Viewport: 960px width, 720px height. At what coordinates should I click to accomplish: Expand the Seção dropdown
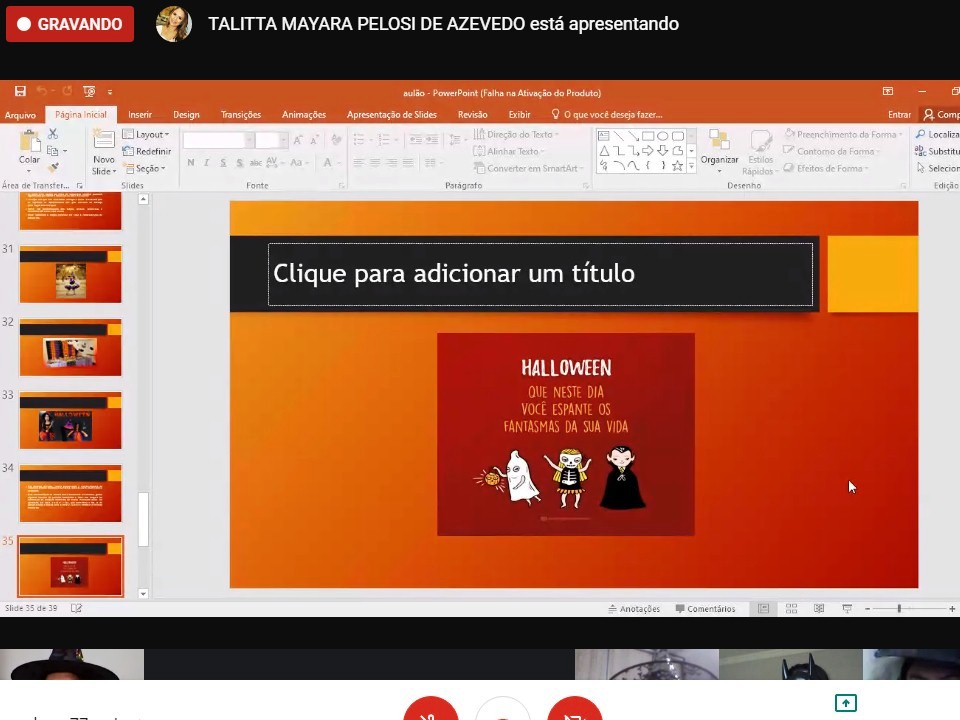[x=144, y=168]
